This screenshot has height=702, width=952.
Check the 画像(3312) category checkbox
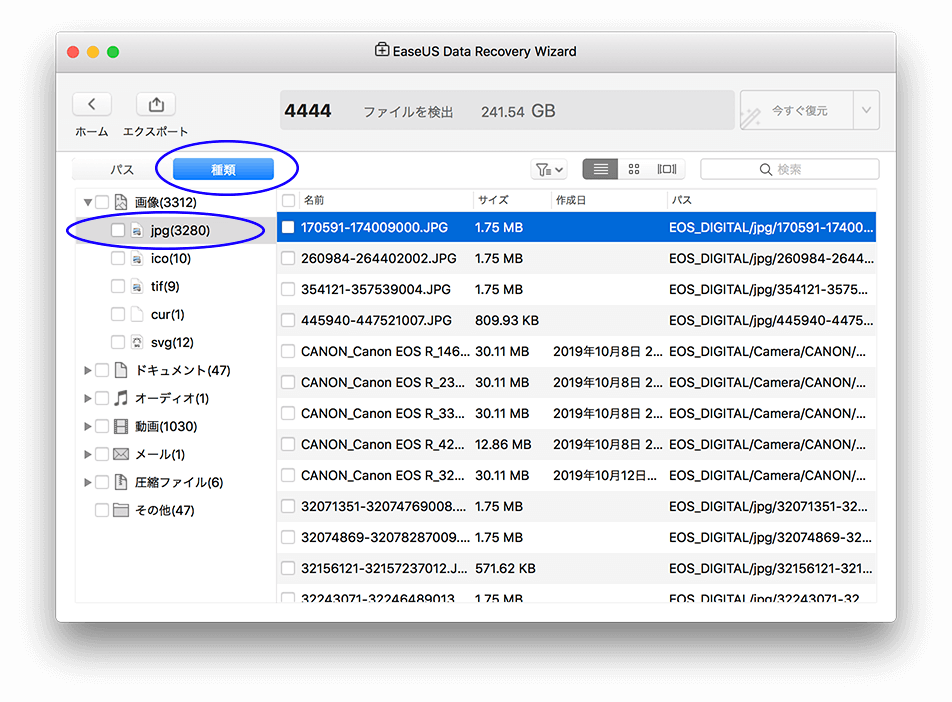click(x=102, y=202)
